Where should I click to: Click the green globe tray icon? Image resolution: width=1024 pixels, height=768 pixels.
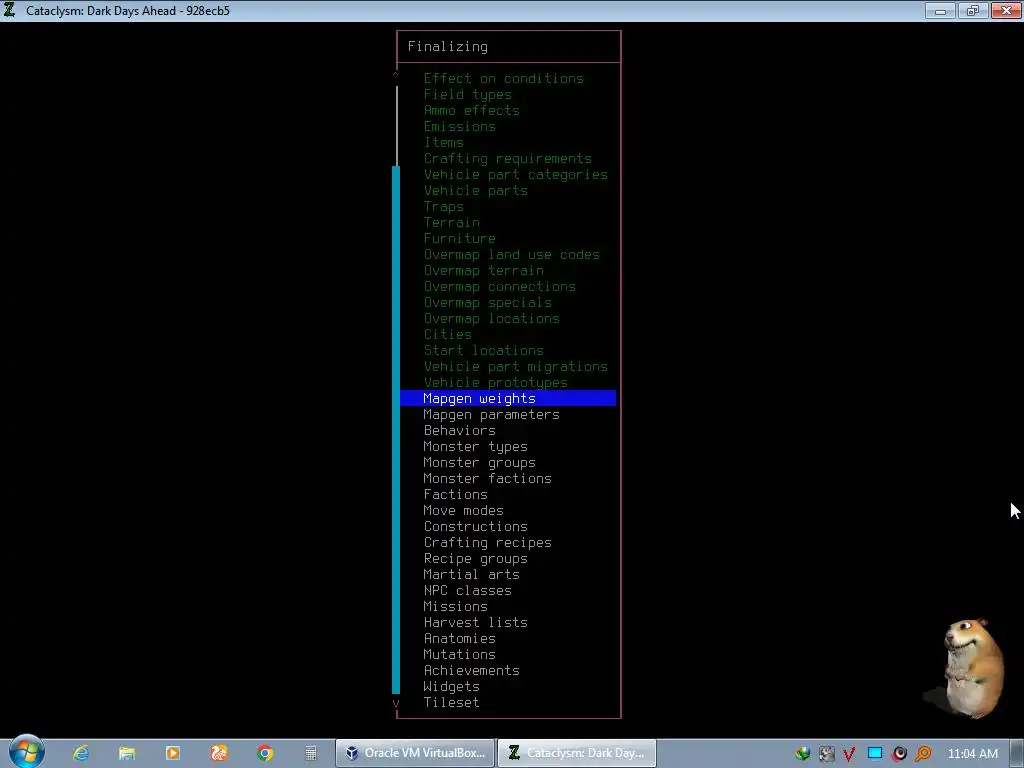pos(803,754)
